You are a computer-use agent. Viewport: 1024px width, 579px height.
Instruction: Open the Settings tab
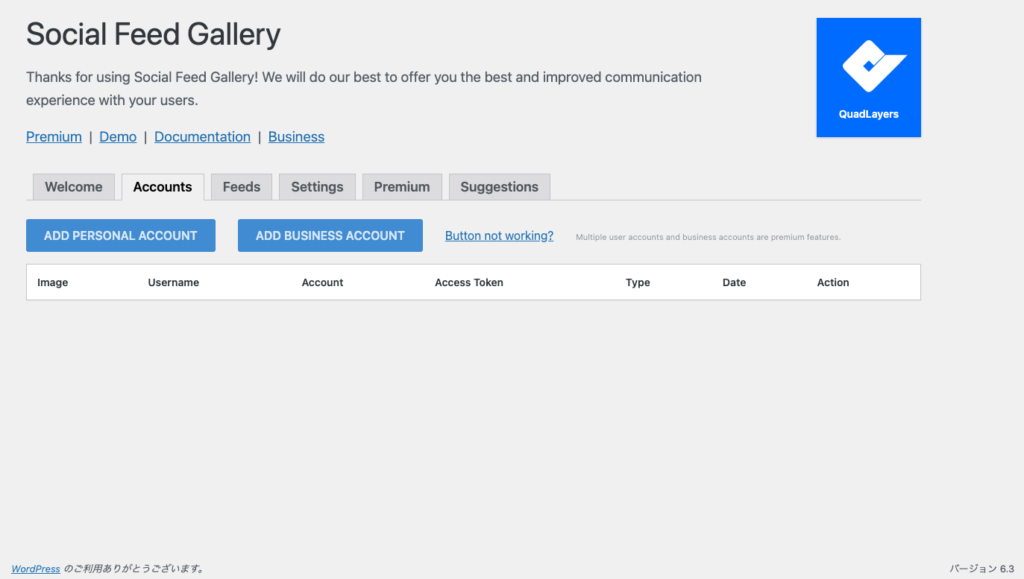pos(317,187)
